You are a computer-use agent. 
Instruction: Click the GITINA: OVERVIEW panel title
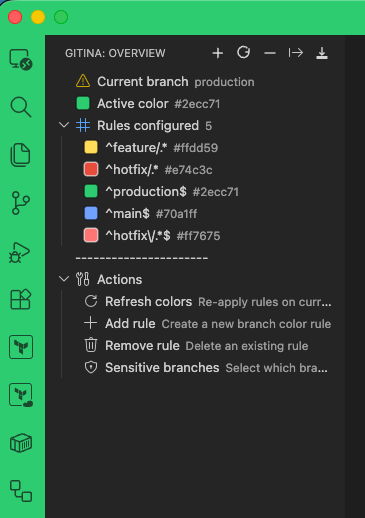[115, 53]
